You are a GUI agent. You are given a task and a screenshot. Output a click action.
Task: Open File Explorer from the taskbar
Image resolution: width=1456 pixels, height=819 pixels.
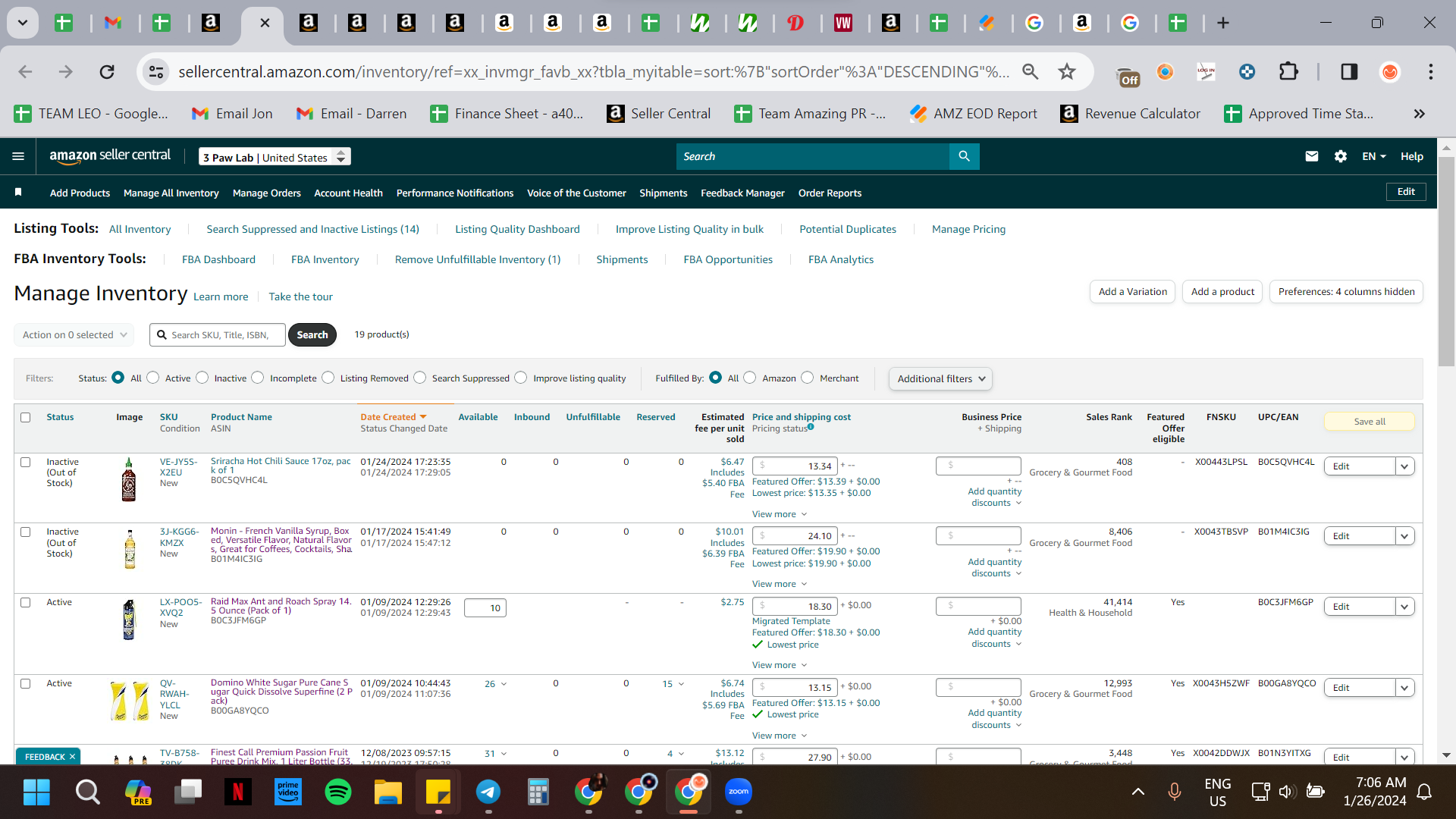[388, 792]
